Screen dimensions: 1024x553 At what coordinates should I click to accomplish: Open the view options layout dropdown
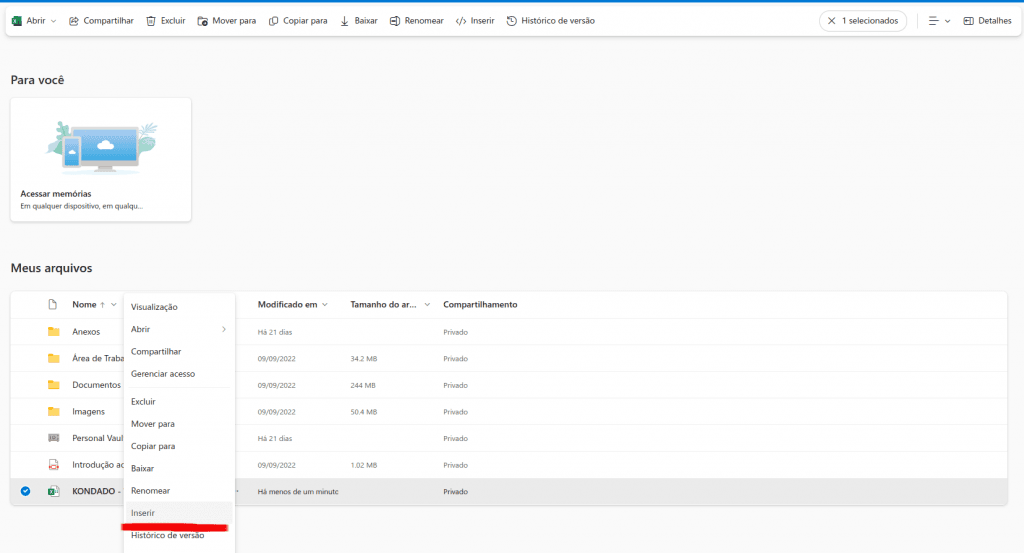click(x=938, y=21)
